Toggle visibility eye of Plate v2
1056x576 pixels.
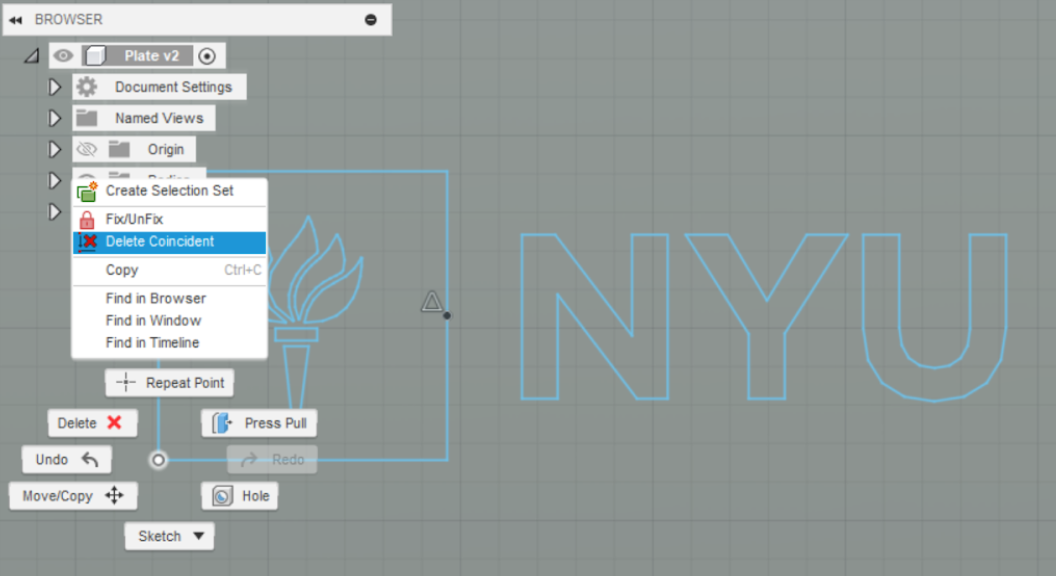[63, 56]
